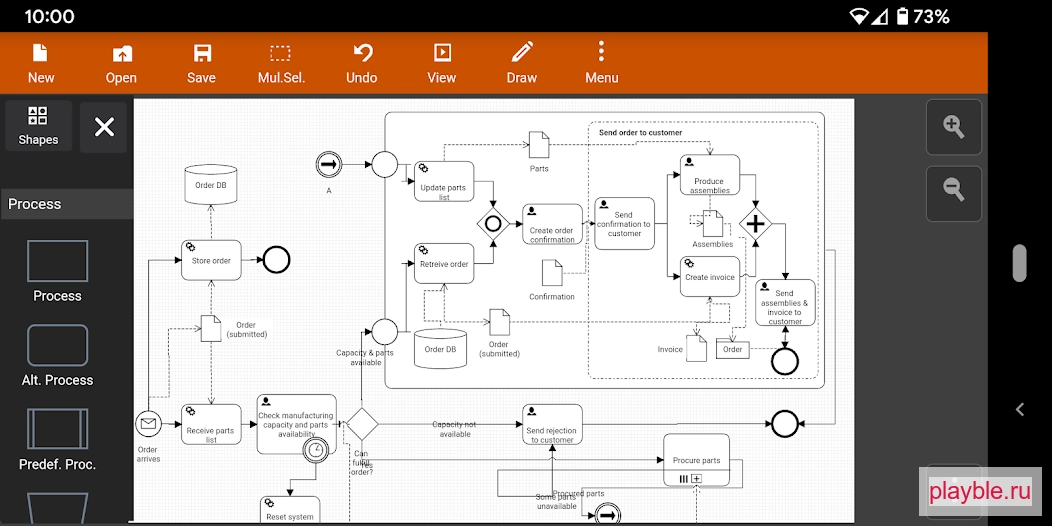The width and height of the screenshot is (1052, 526).
Task: Select the Create order confirmation task
Action: [552, 224]
